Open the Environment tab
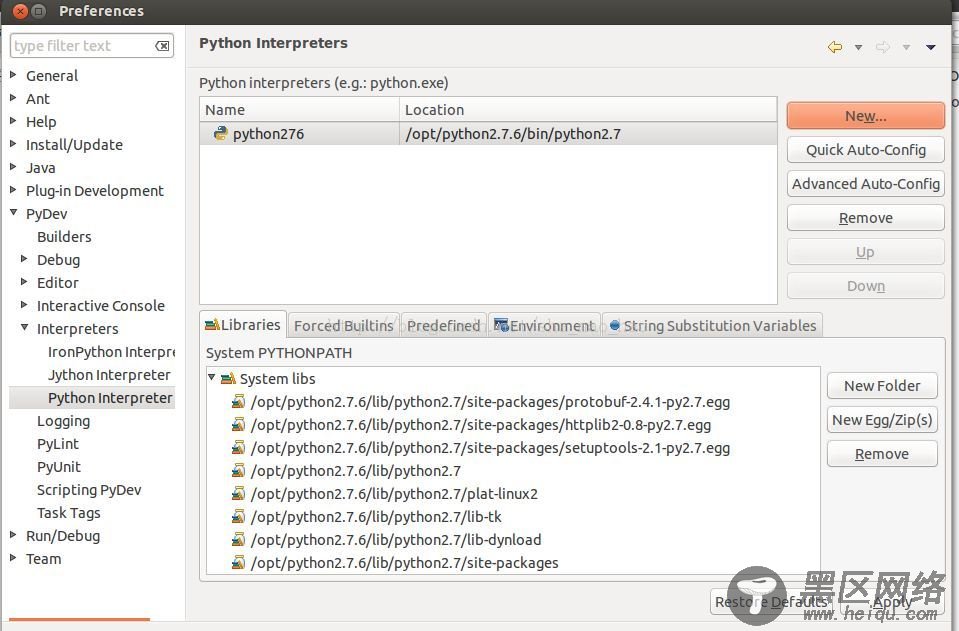The height and width of the screenshot is (631, 959). pos(545,326)
